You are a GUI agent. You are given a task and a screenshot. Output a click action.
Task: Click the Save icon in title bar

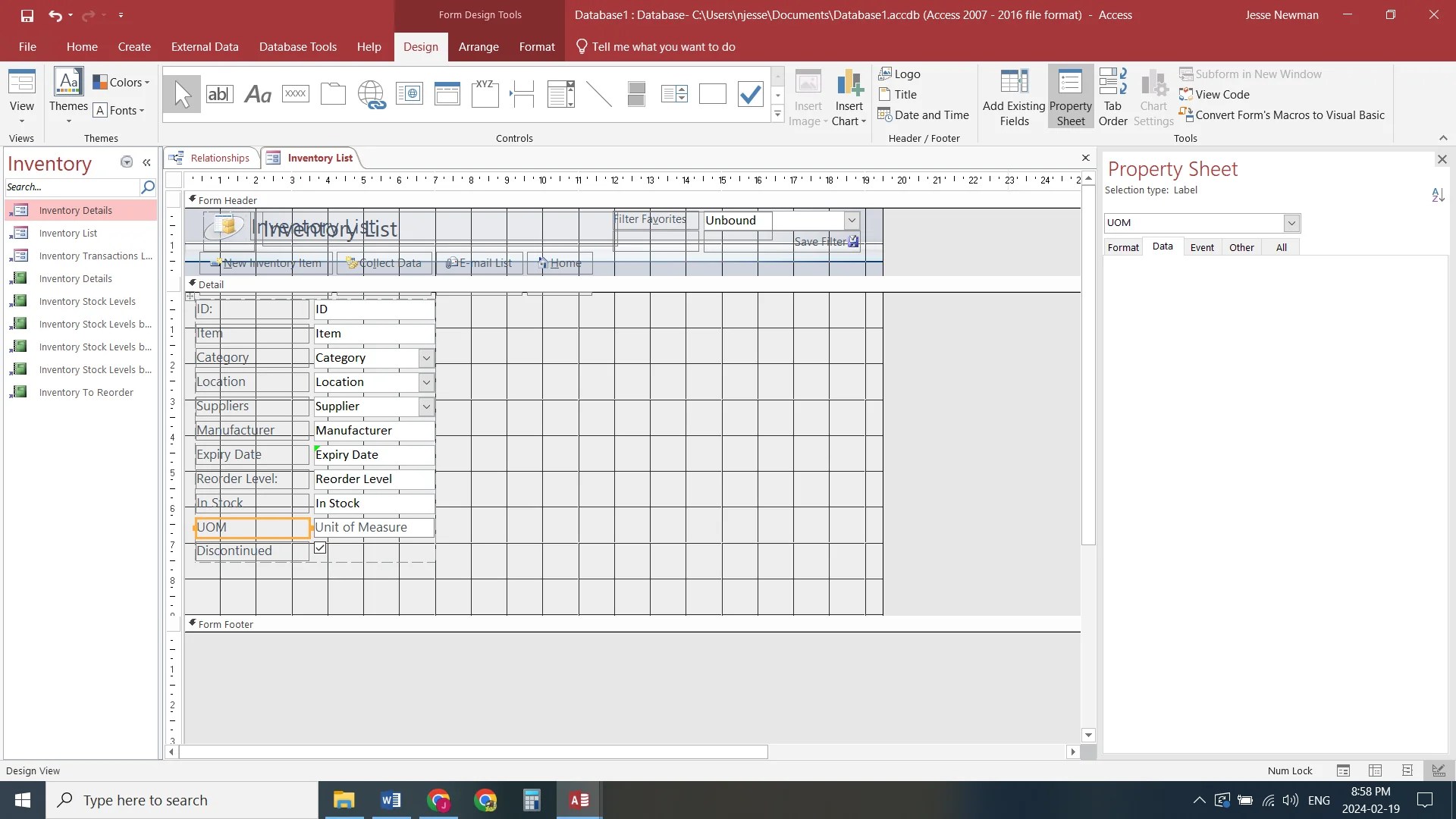27,14
